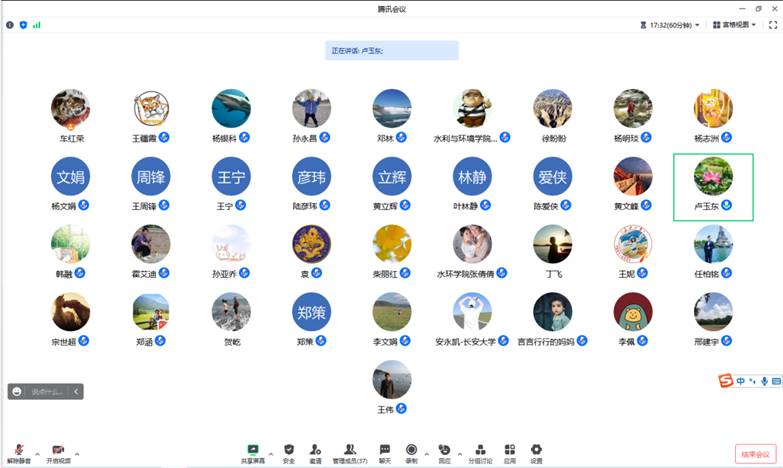This screenshot has height=468, width=783.
Task: Click the meeting info icon at top-left
Action: (11, 25)
